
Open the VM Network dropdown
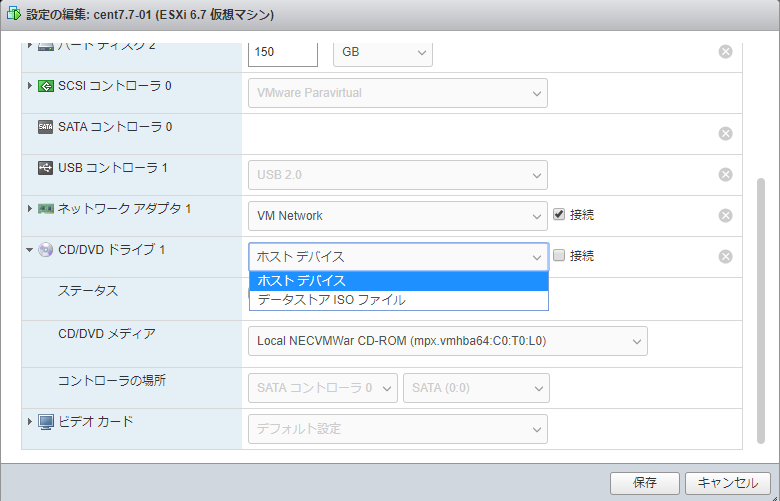pos(398,216)
